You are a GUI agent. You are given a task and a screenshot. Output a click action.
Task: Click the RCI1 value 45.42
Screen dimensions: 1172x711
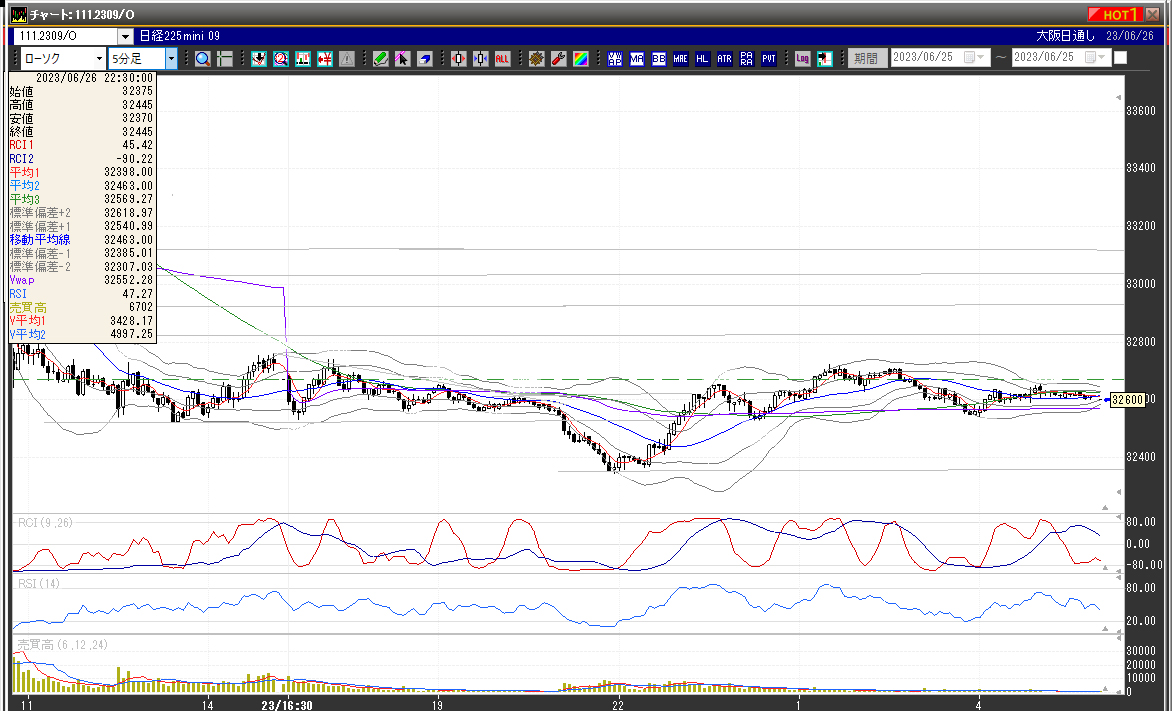[138, 146]
